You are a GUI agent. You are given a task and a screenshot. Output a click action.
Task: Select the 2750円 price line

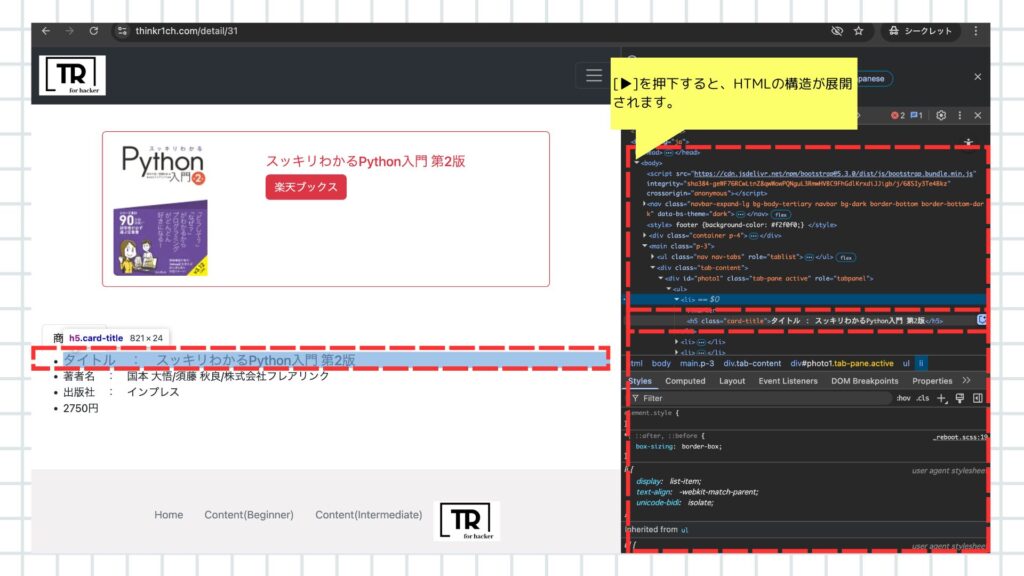[80, 408]
